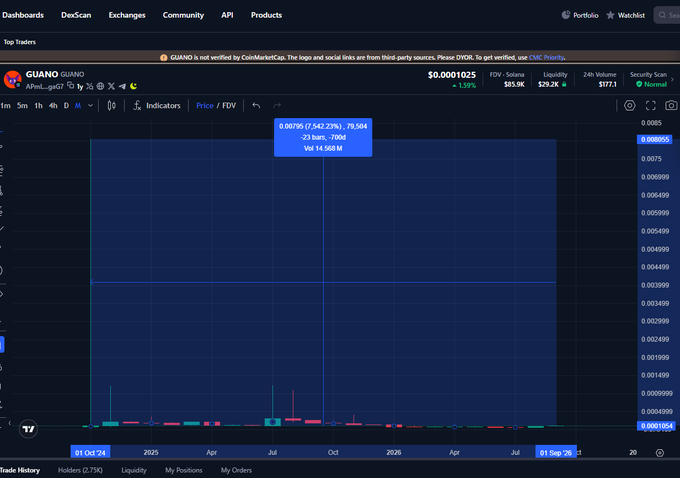Follow the CMC Priority link

click(546, 57)
